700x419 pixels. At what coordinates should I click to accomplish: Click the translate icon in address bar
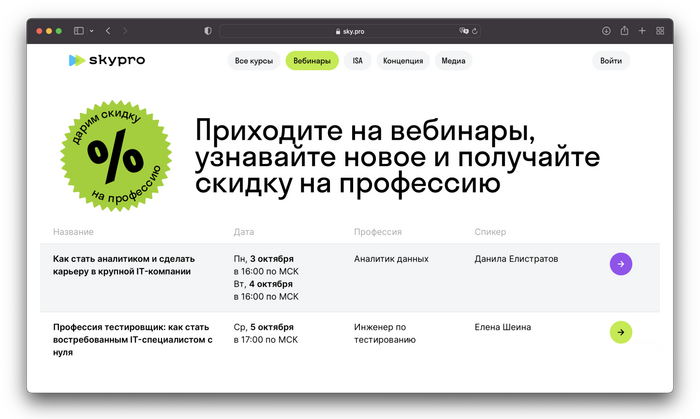click(464, 31)
